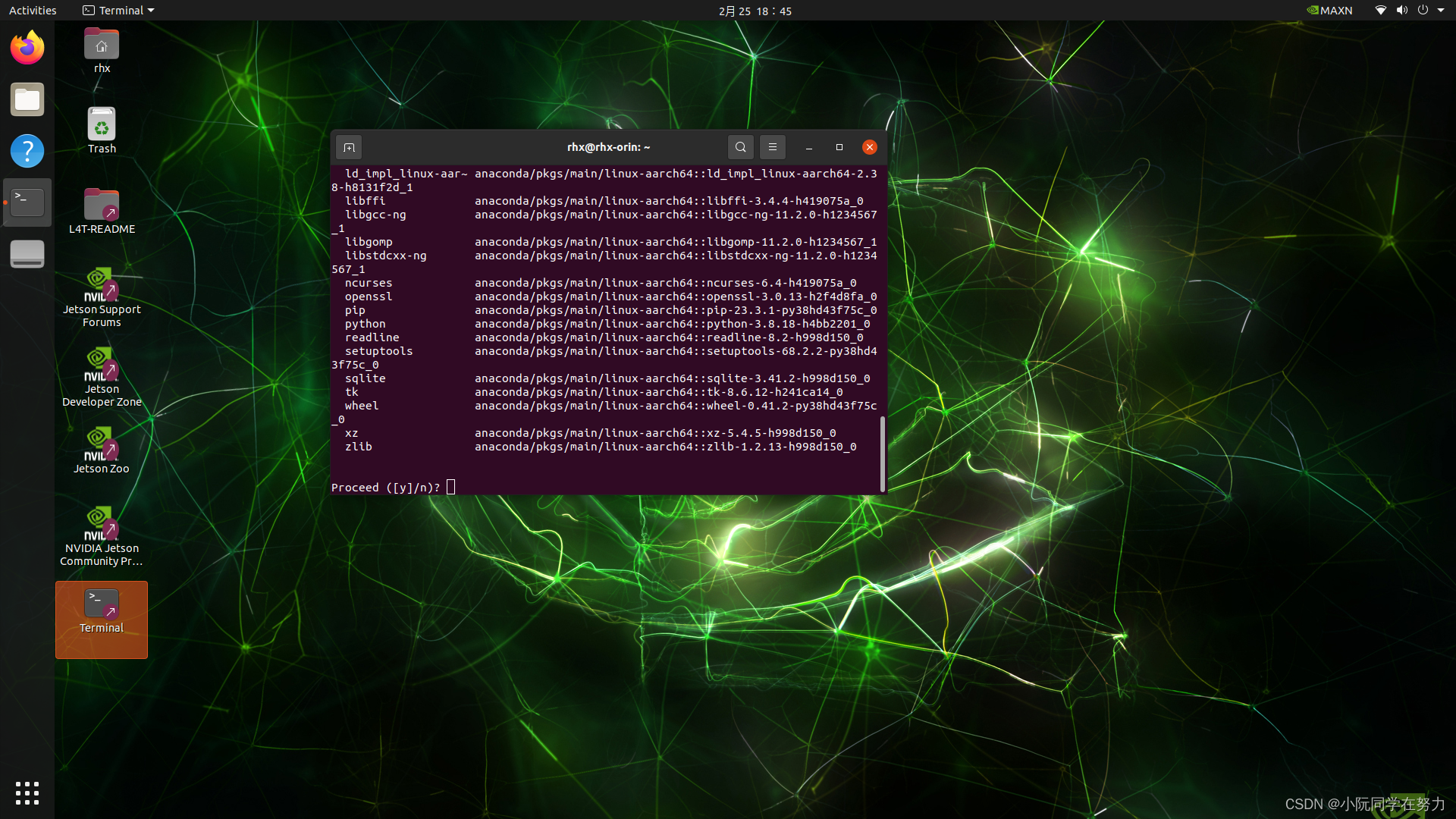Click the python package row
Screen dimensions: 1456x819
tap(607, 324)
